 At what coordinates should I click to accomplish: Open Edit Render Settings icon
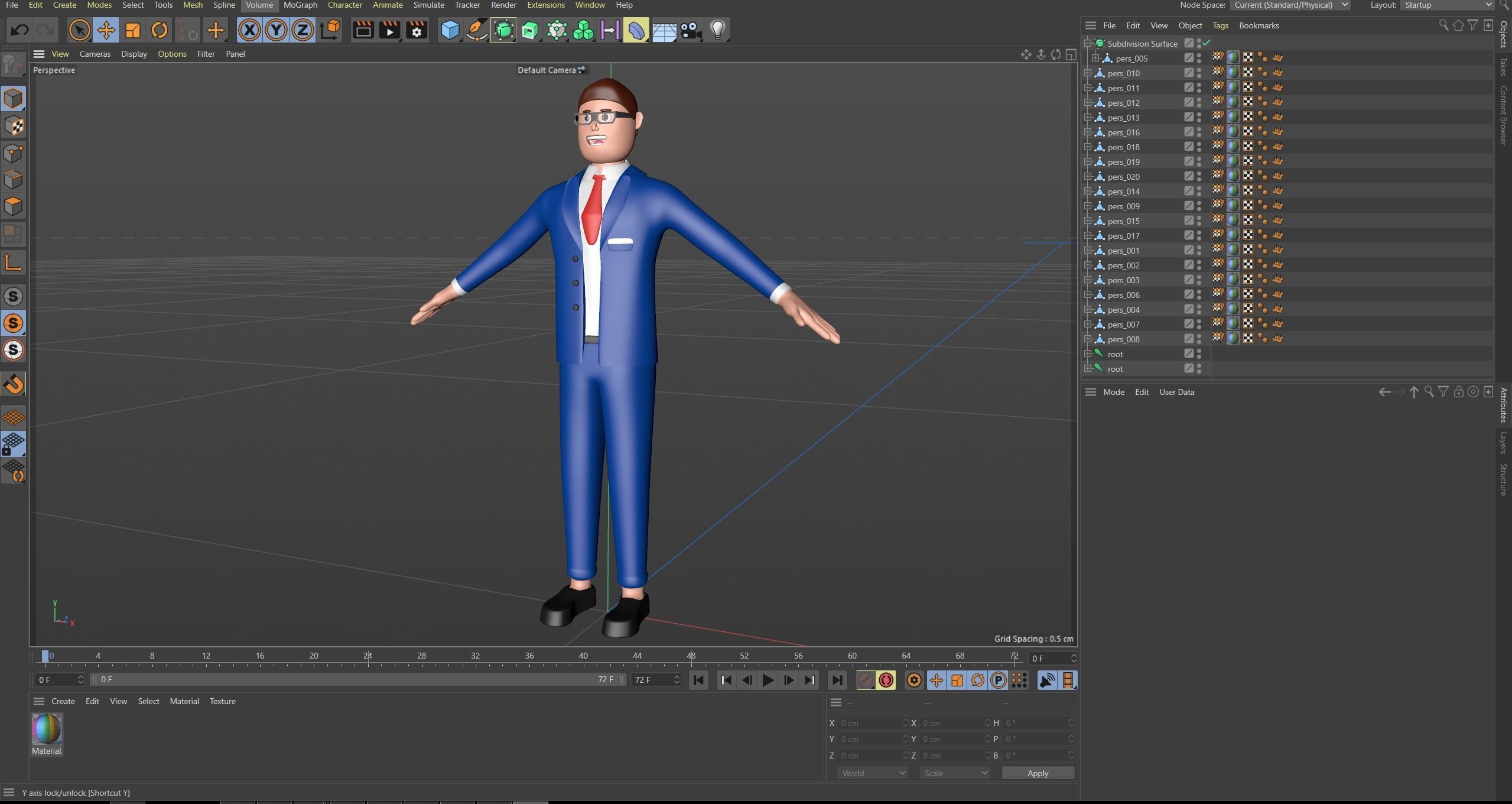[x=417, y=30]
